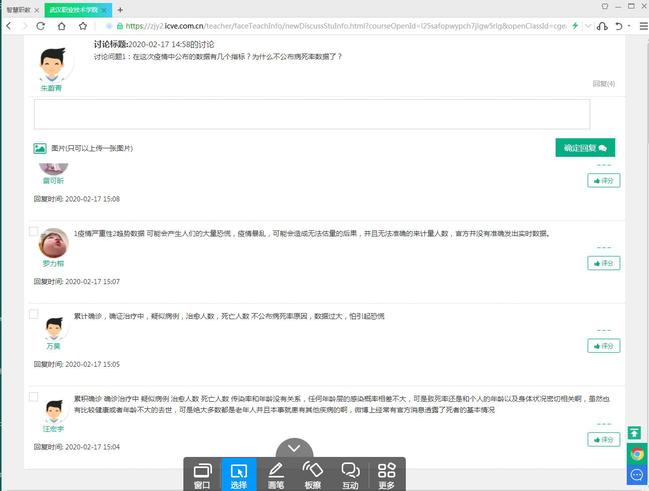Tick the checkbox beside 罗力榕's reply

click(34, 232)
